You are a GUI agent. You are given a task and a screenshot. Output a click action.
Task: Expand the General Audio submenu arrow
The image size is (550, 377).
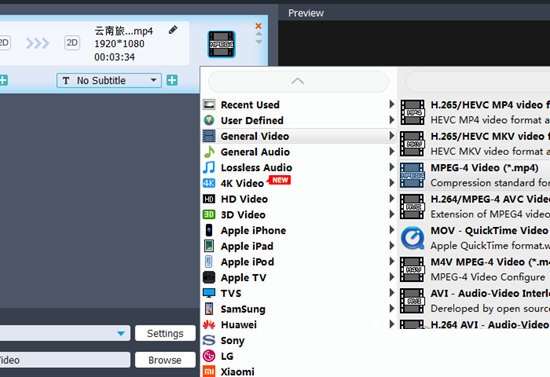coord(391,151)
